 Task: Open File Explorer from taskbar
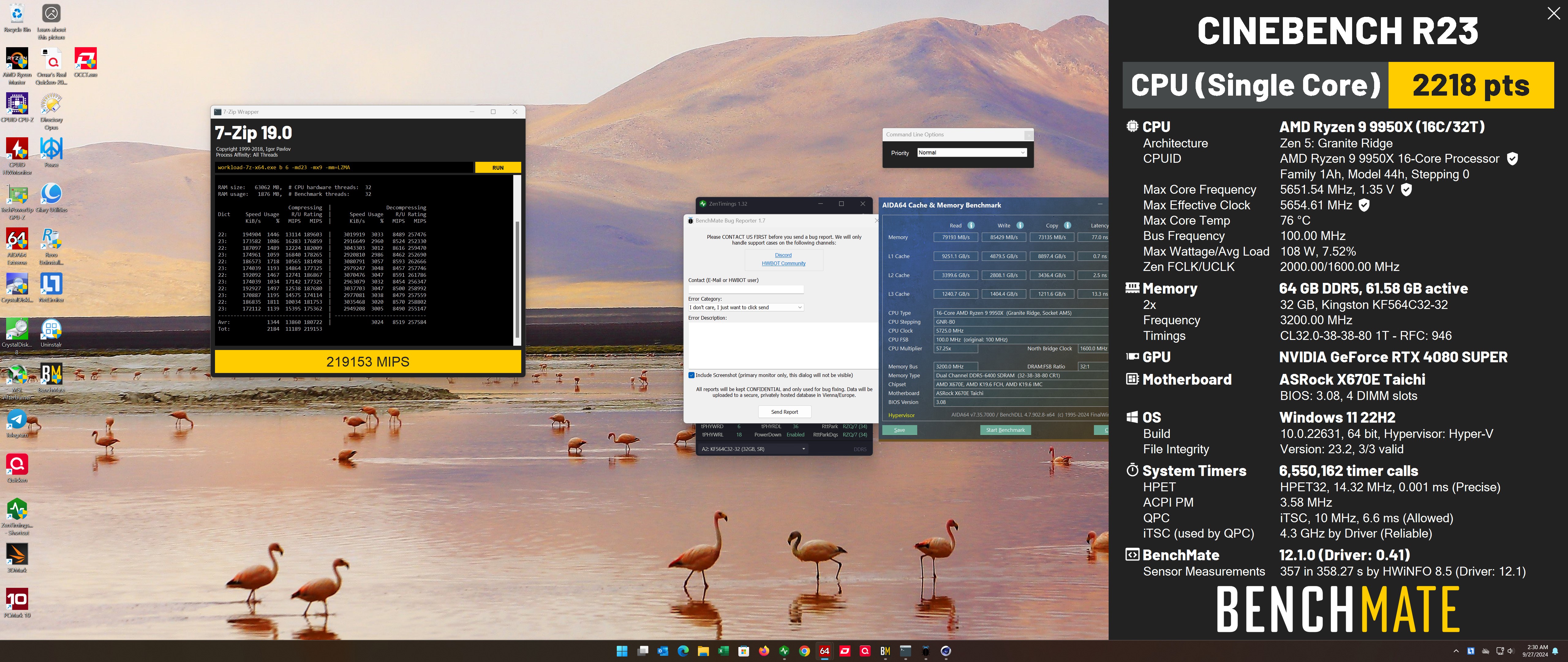703,651
